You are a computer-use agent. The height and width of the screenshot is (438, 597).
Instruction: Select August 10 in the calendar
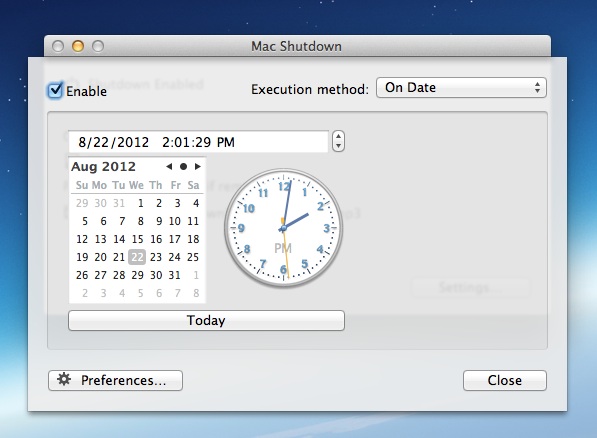click(x=174, y=221)
